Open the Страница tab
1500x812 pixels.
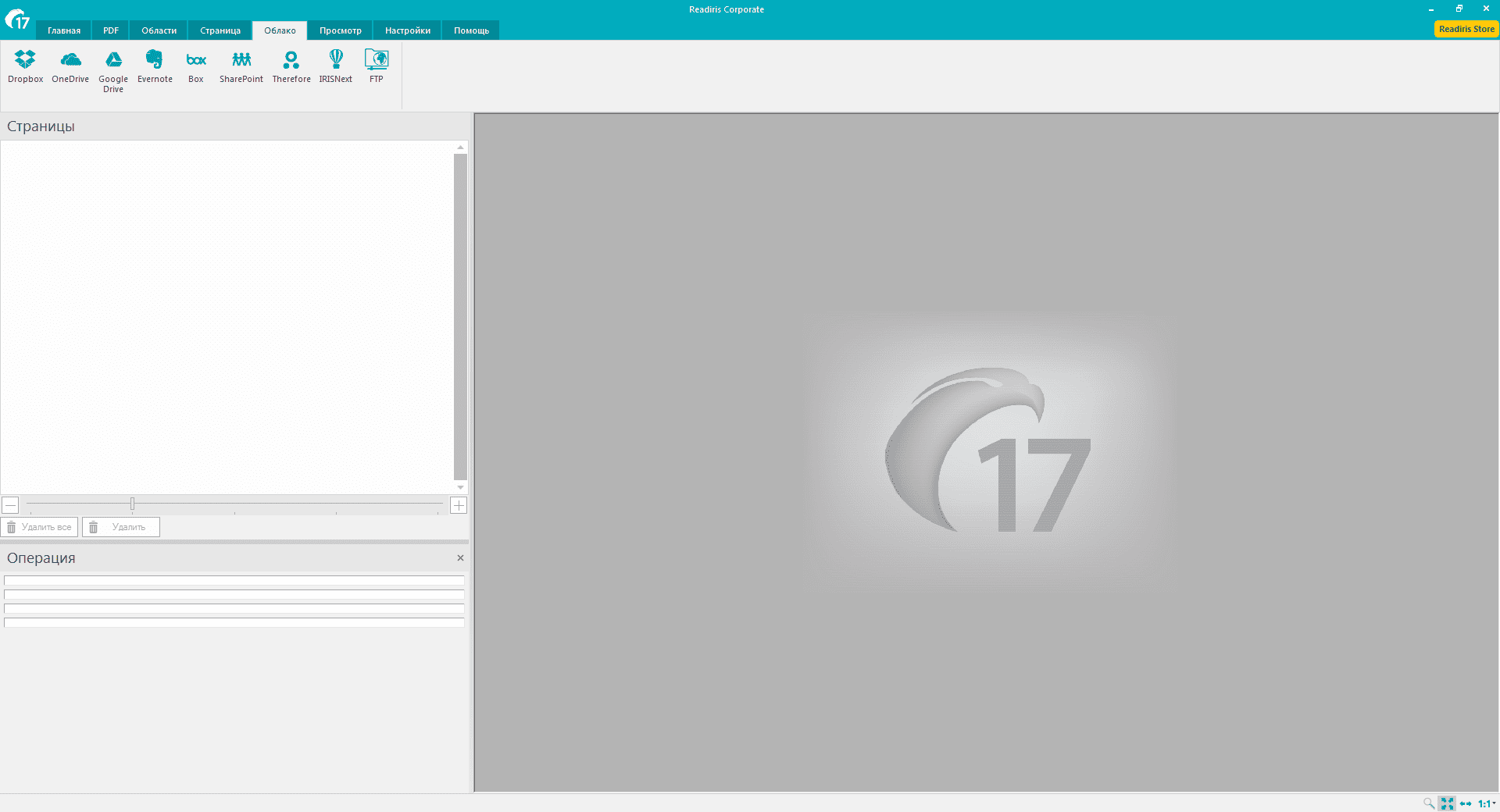point(220,30)
